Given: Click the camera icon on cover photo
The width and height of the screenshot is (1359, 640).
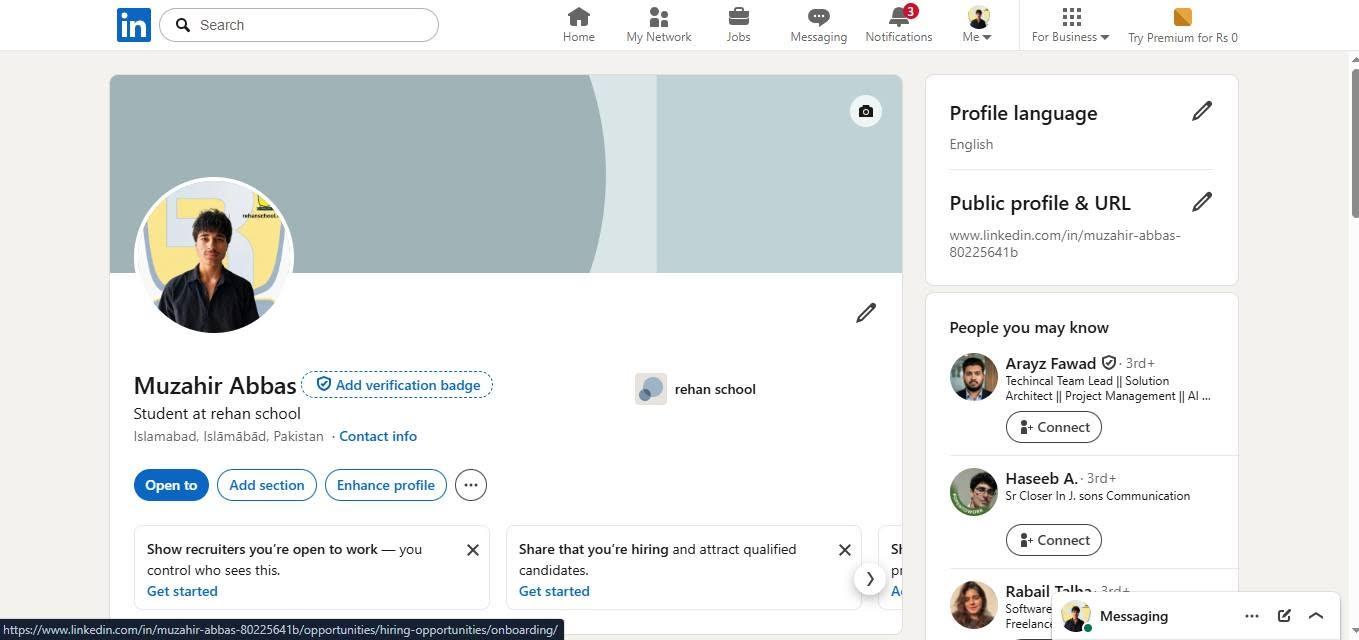Looking at the screenshot, I should tap(866, 111).
